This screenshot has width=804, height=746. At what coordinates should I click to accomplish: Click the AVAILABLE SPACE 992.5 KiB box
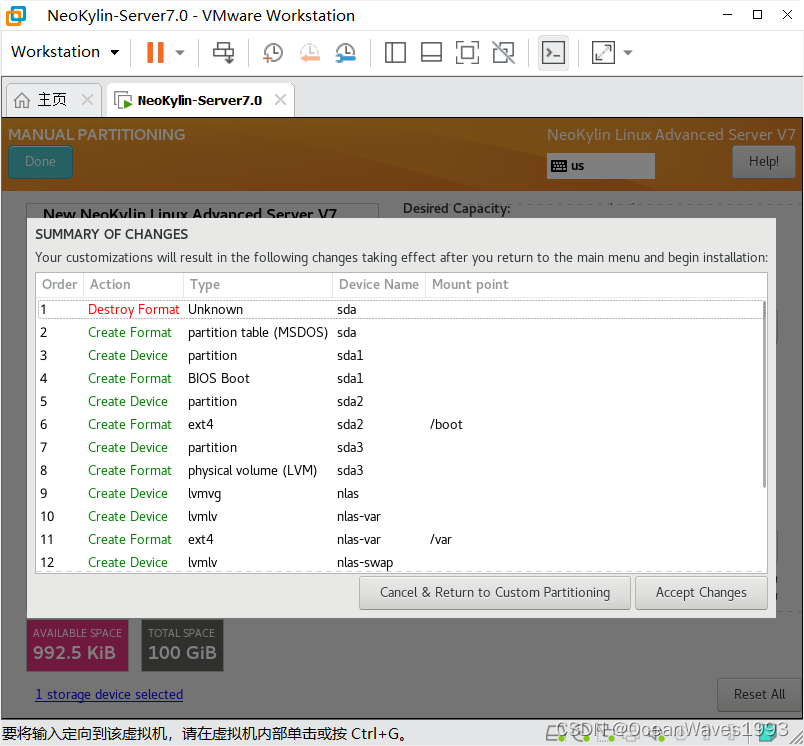pos(77,645)
